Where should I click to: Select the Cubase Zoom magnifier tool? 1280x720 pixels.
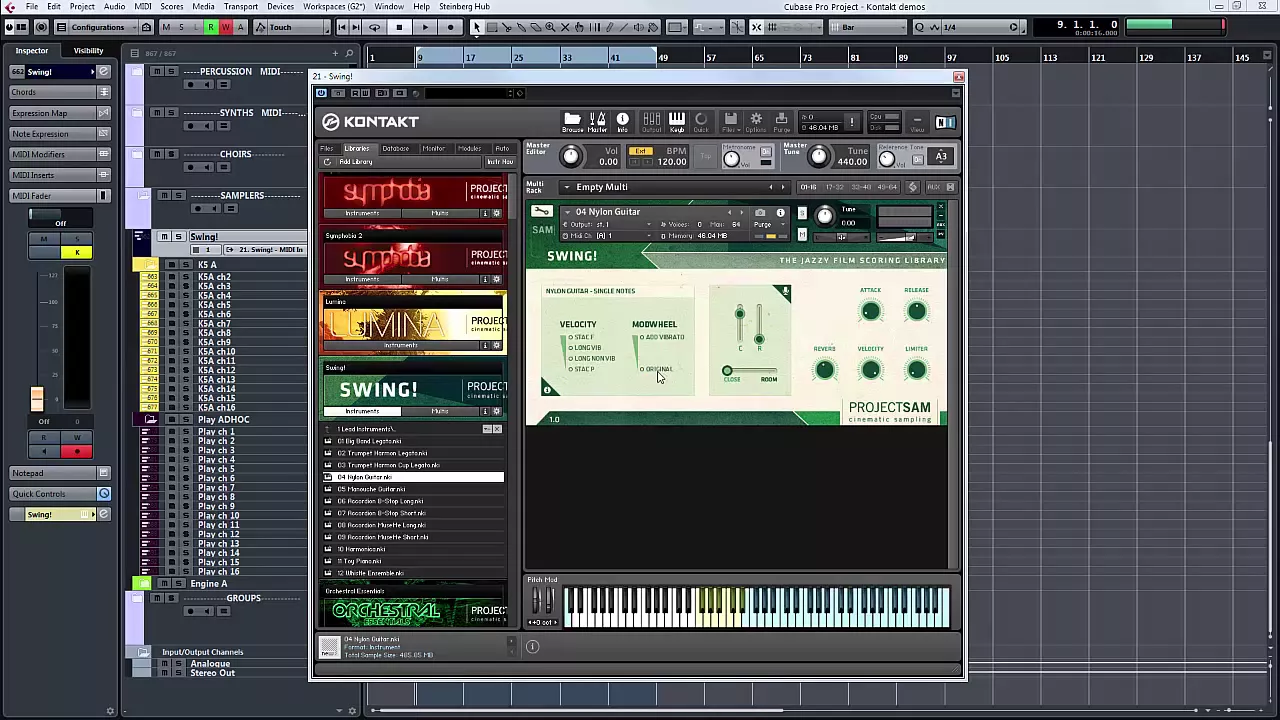pyautogui.click(x=550, y=27)
